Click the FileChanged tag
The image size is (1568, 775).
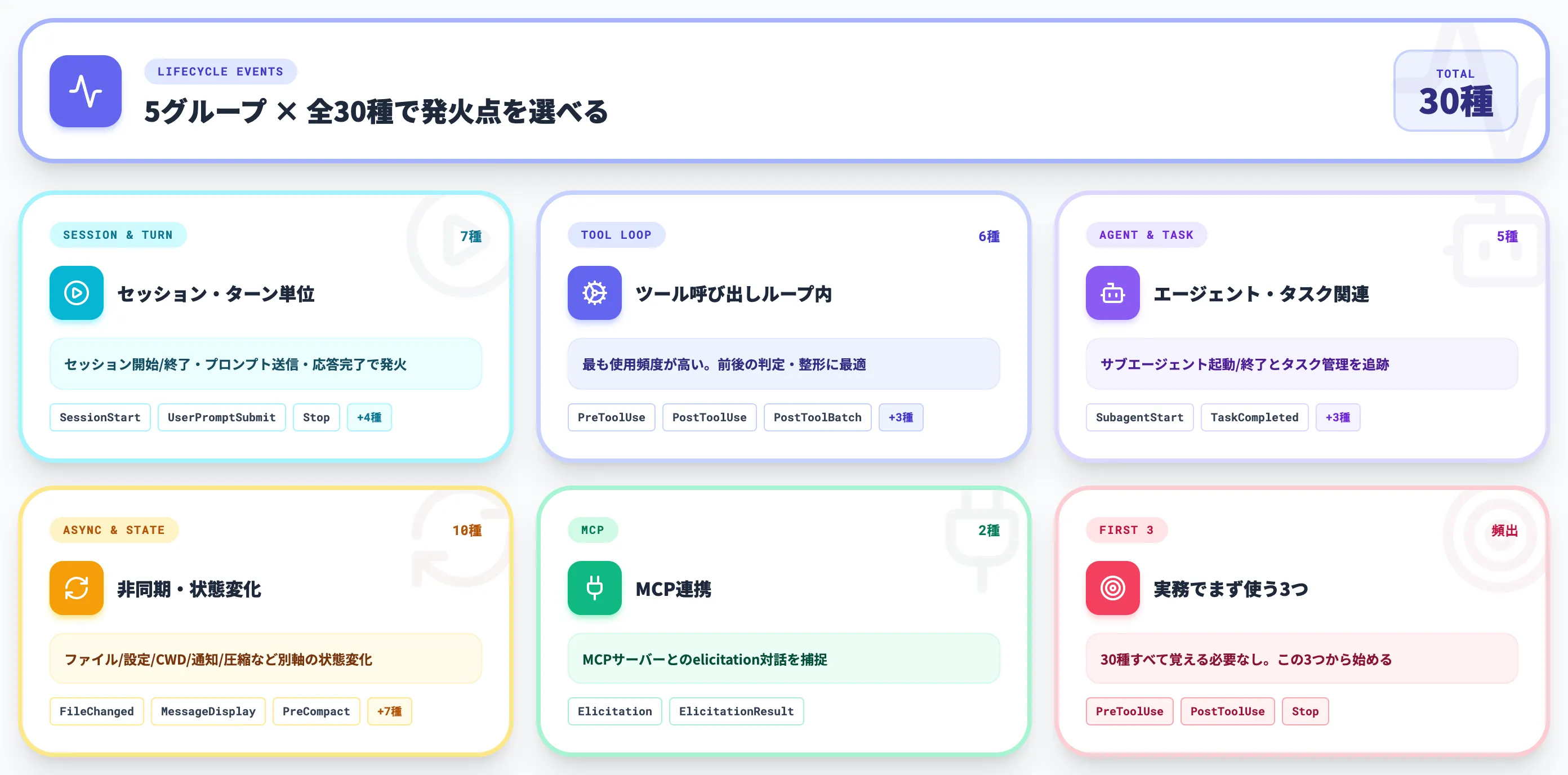[97, 712]
